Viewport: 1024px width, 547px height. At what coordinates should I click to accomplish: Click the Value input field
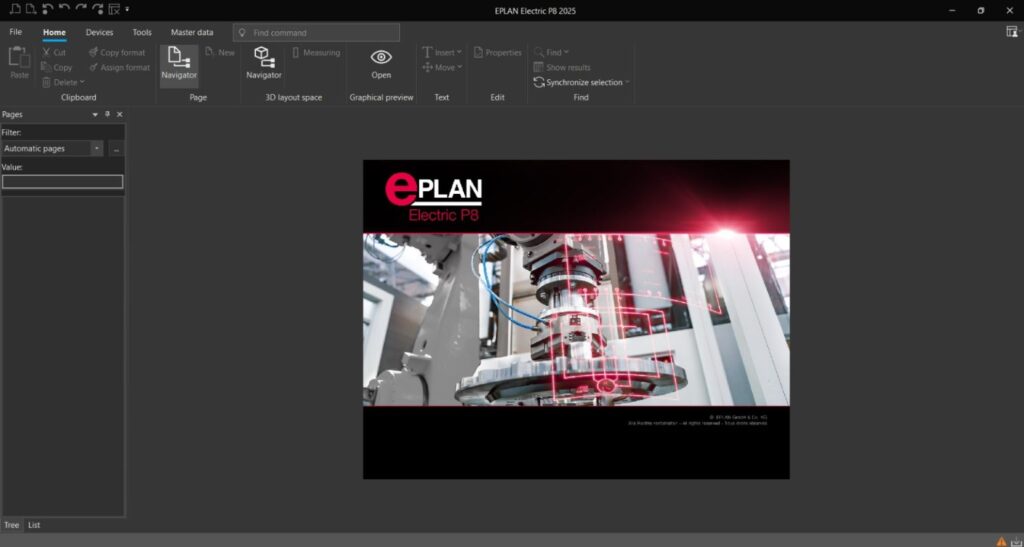63,182
